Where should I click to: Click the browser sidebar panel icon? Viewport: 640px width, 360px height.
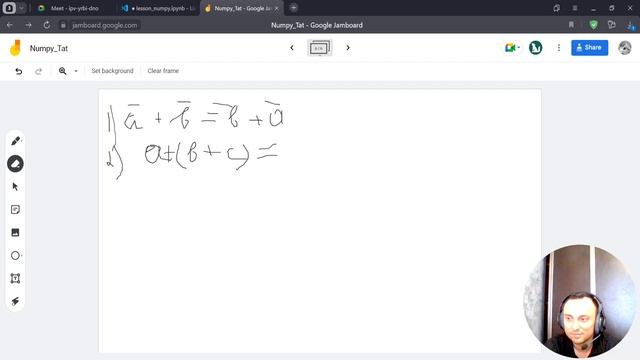point(556,8)
